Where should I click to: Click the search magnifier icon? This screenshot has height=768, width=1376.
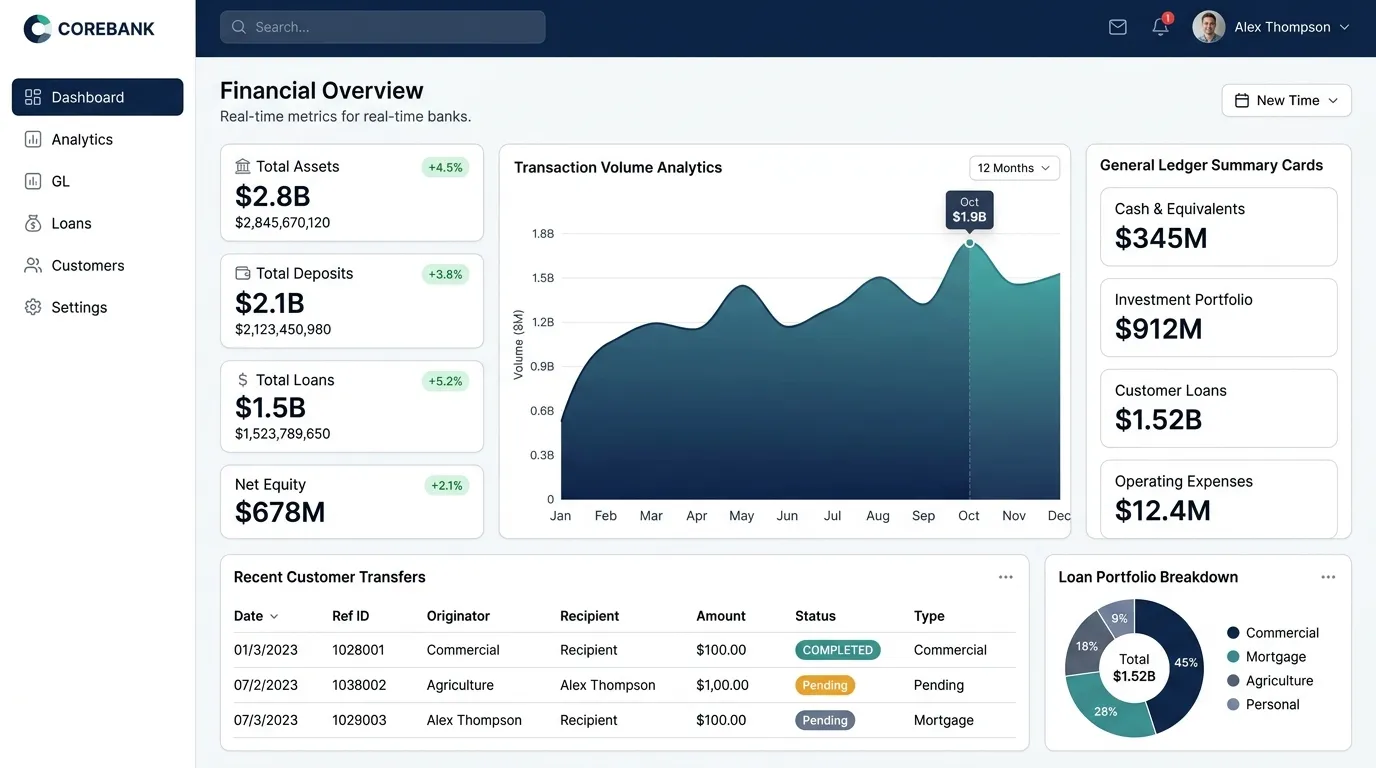coord(239,27)
